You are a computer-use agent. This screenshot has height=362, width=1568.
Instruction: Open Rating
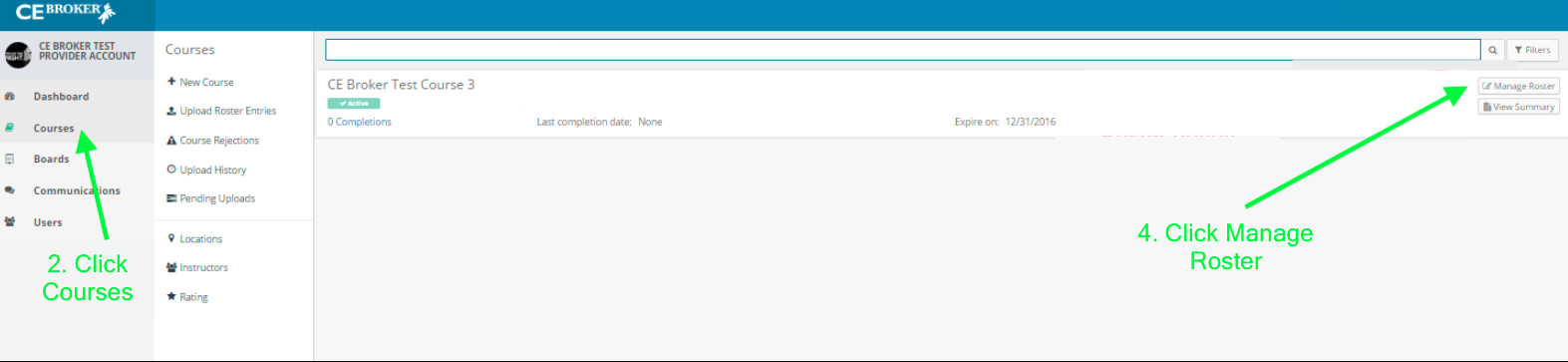(193, 297)
